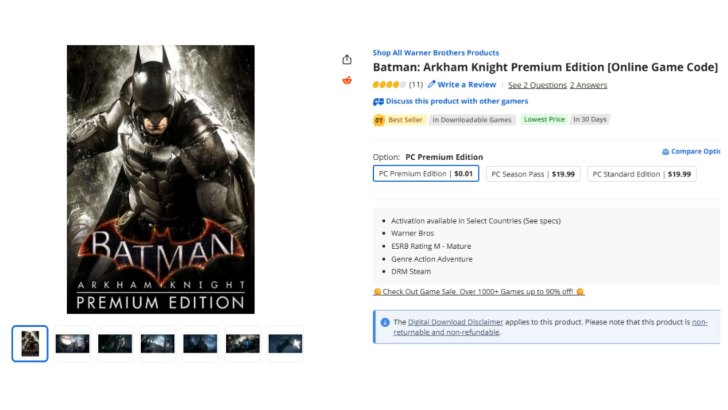Choose the PC Season Pass option

click(x=531, y=174)
